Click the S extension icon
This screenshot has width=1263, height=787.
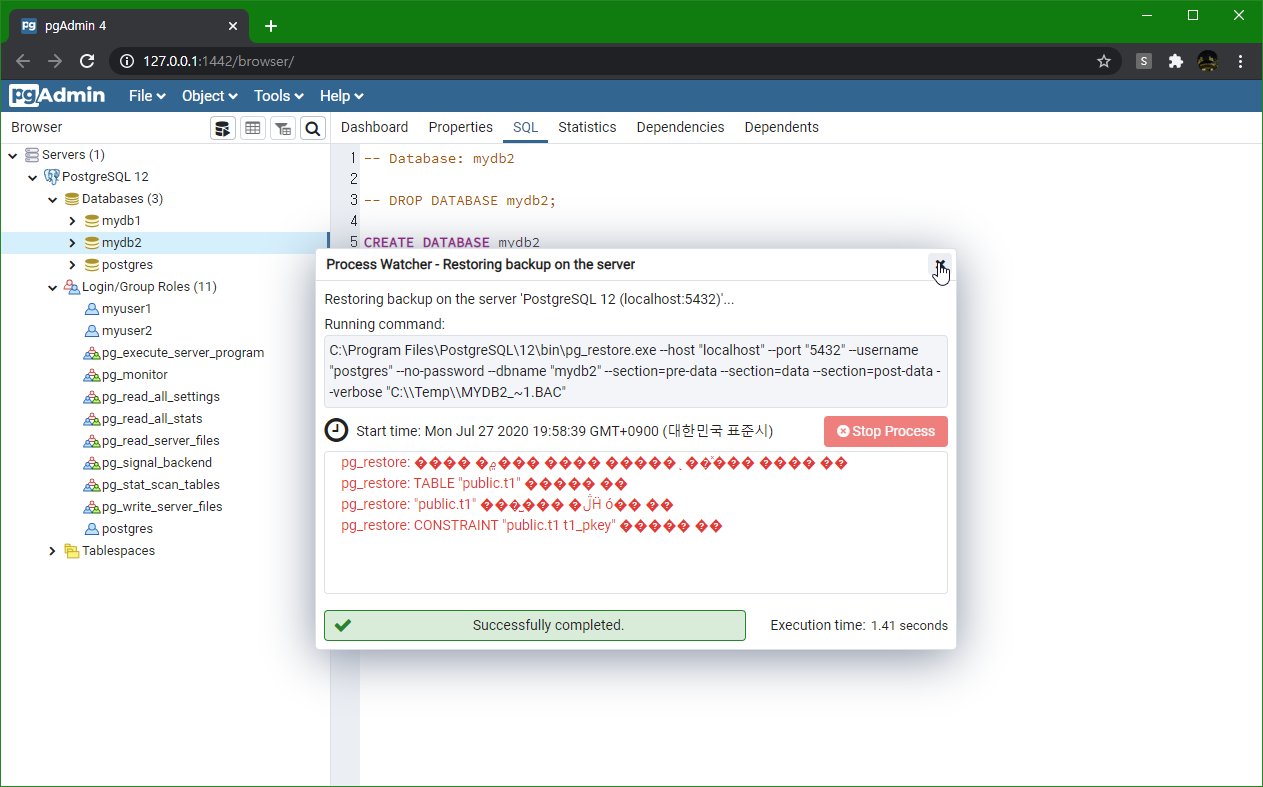click(x=1144, y=61)
